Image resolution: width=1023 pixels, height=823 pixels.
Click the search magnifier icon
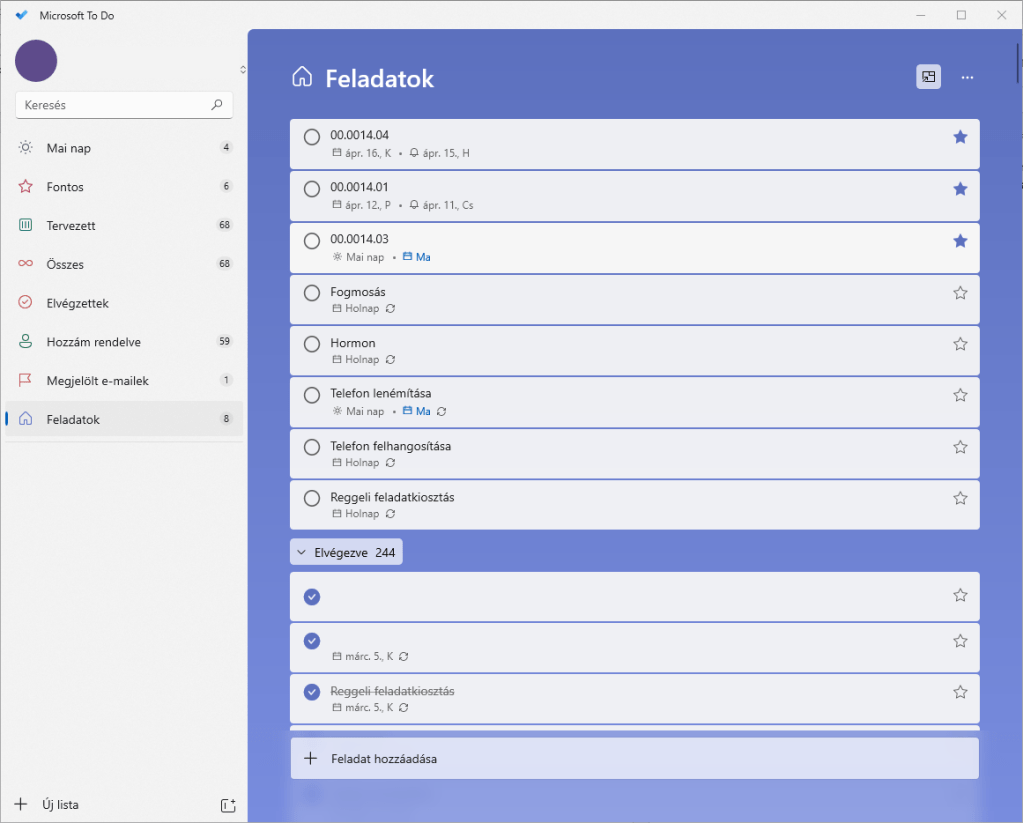point(217,105)
